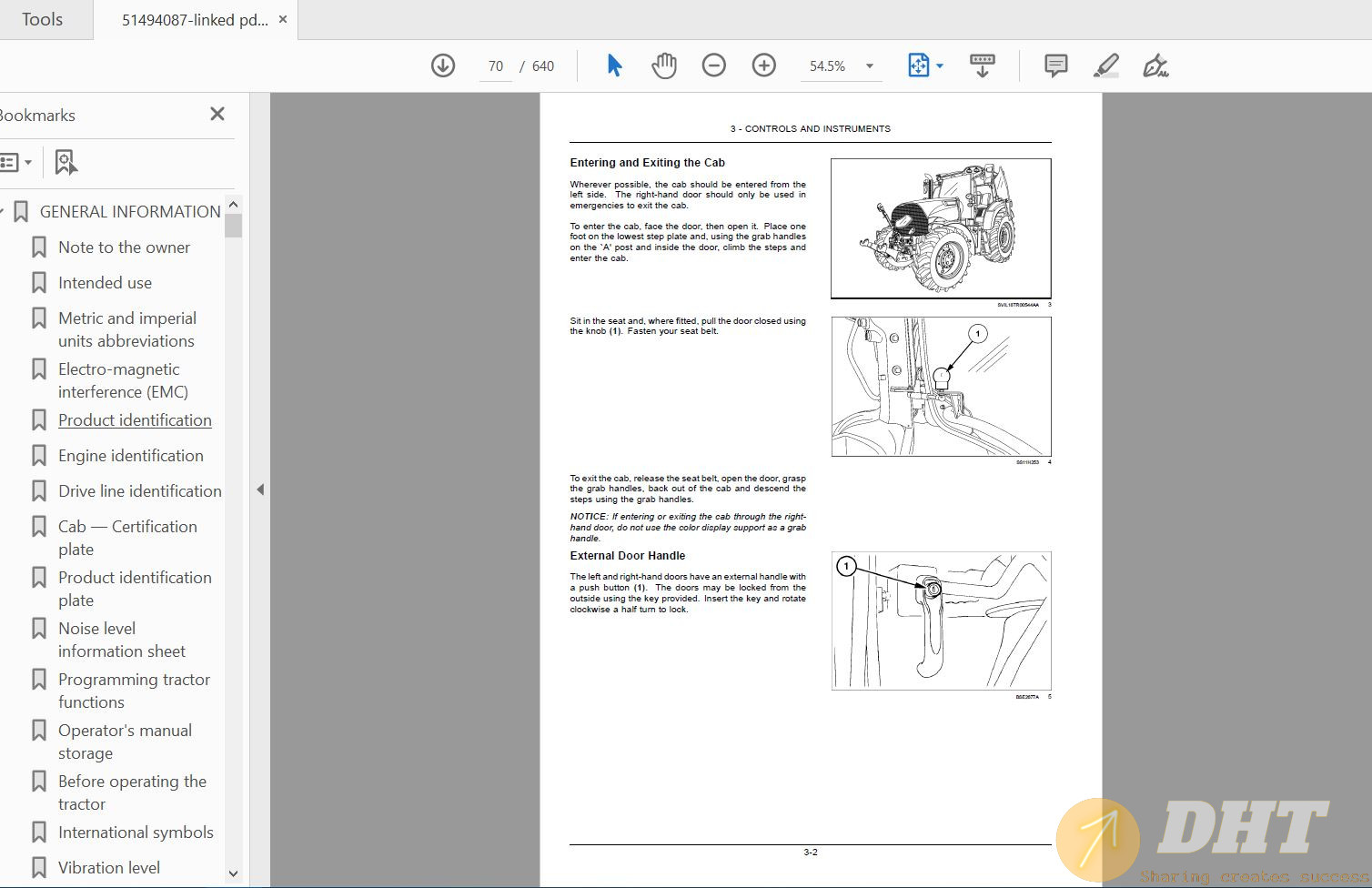
Task: Click bookmark icon beside Drive line identification
Action: pos(39,491)
